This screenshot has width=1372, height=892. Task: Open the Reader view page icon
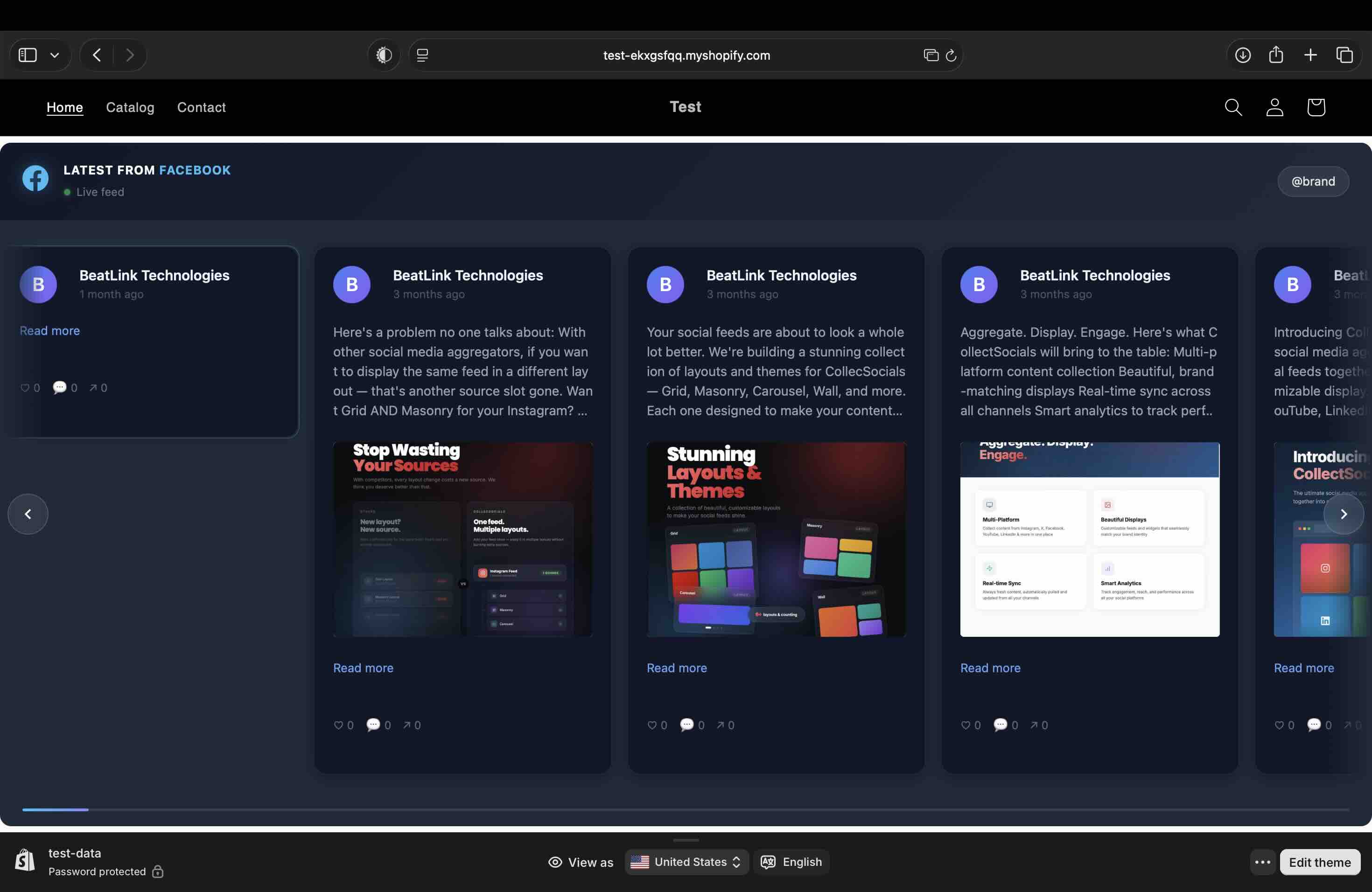tap(422, 56)
